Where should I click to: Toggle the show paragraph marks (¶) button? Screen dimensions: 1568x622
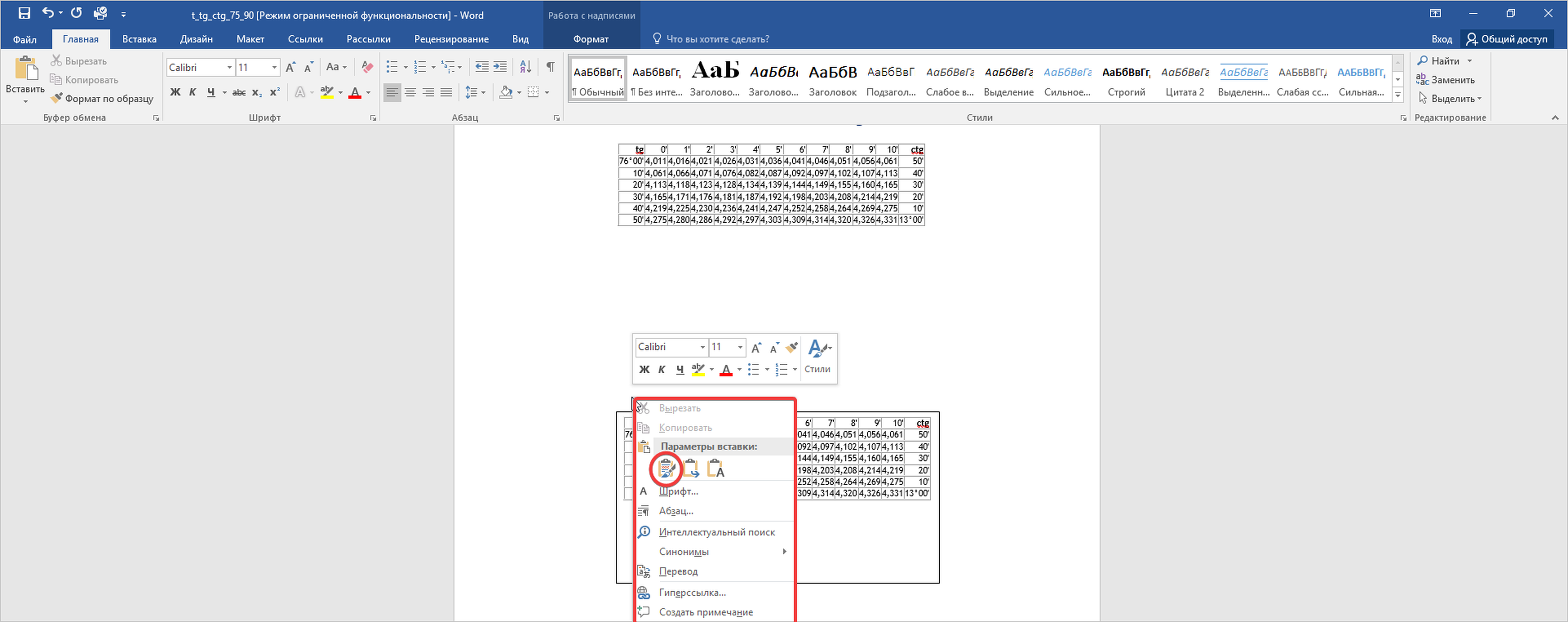(x=550, y=67)
